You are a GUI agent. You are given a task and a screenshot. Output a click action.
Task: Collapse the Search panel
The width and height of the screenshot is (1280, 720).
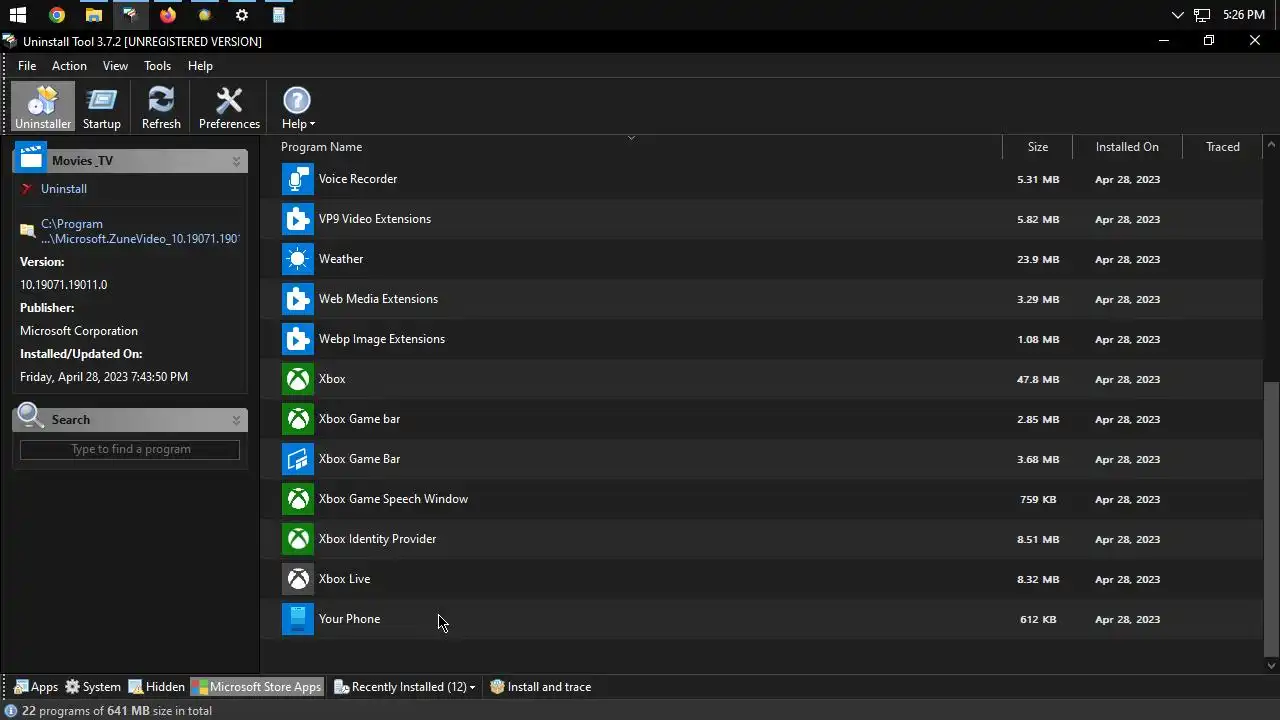click(x=237, y=420)
